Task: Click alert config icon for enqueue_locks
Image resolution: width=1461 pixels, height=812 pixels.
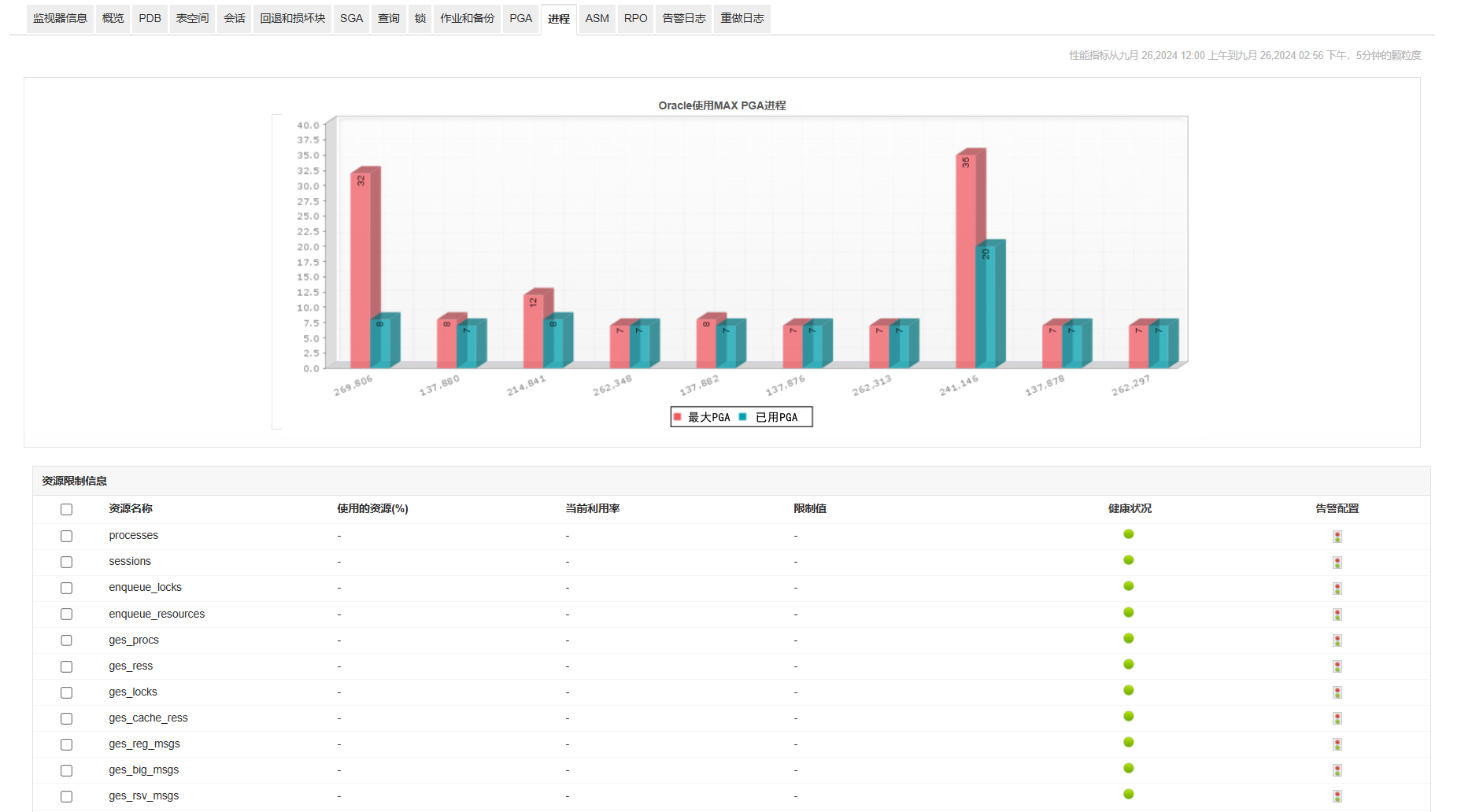Action: coord(1337,589)
